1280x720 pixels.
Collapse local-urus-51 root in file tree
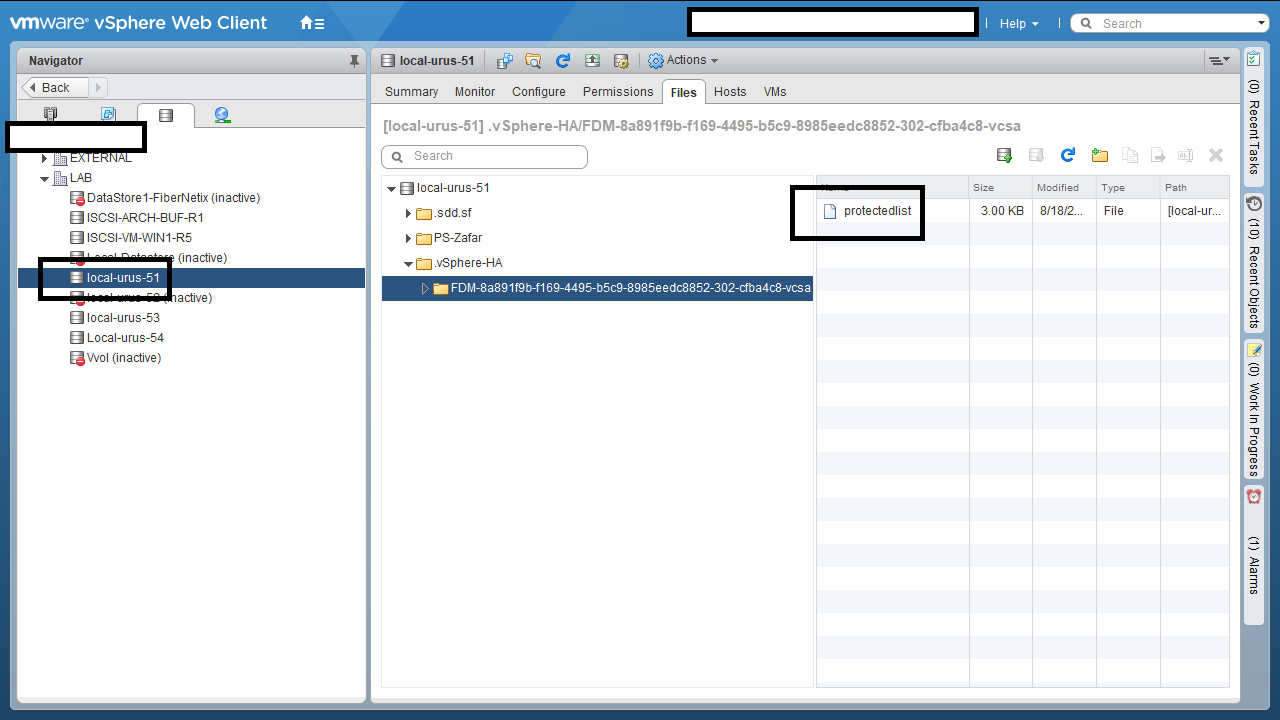(391, 188)
